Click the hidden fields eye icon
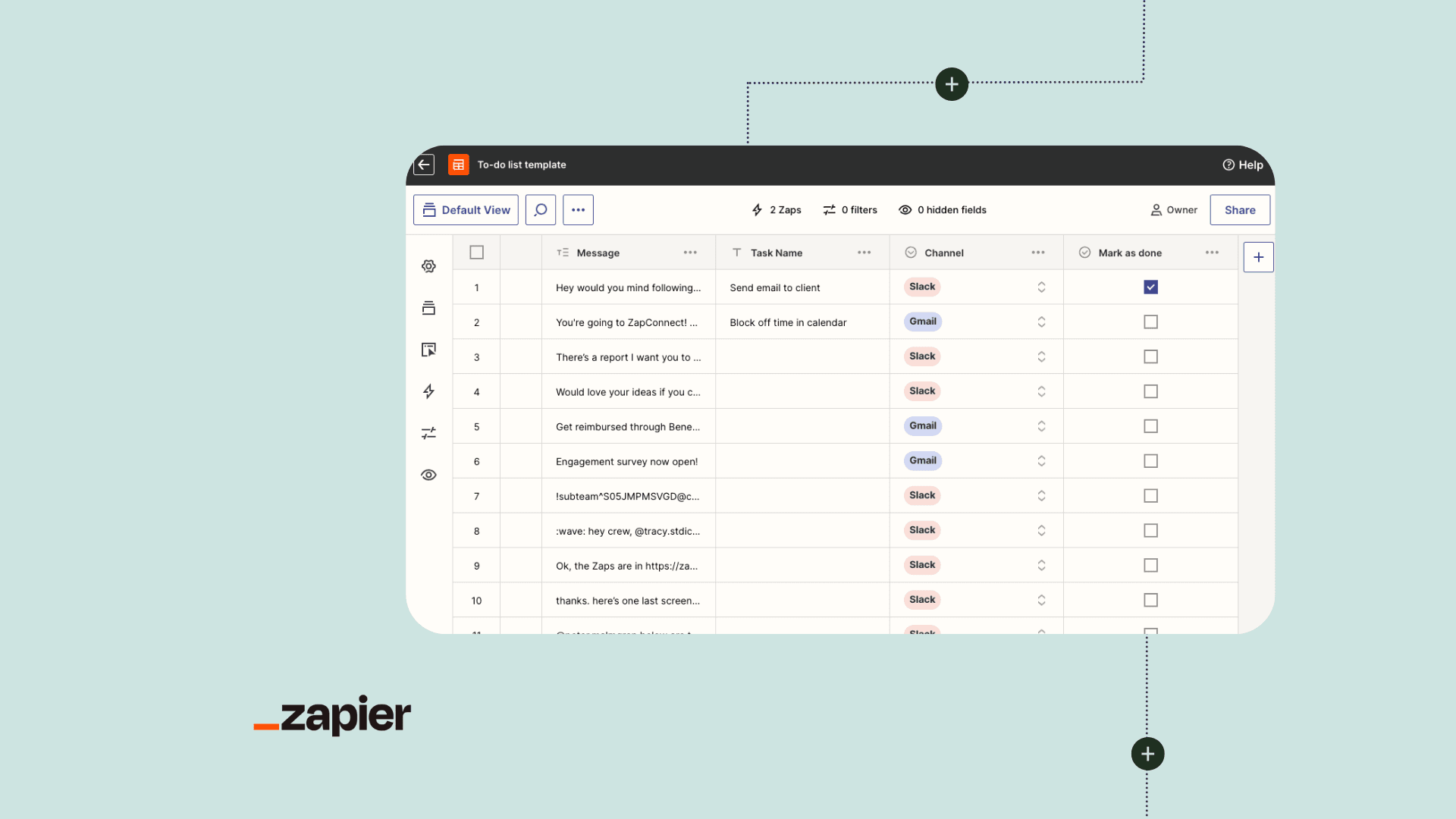This screenshot has height=819, width=1456. pyautogui.click(x=905, y=210)
